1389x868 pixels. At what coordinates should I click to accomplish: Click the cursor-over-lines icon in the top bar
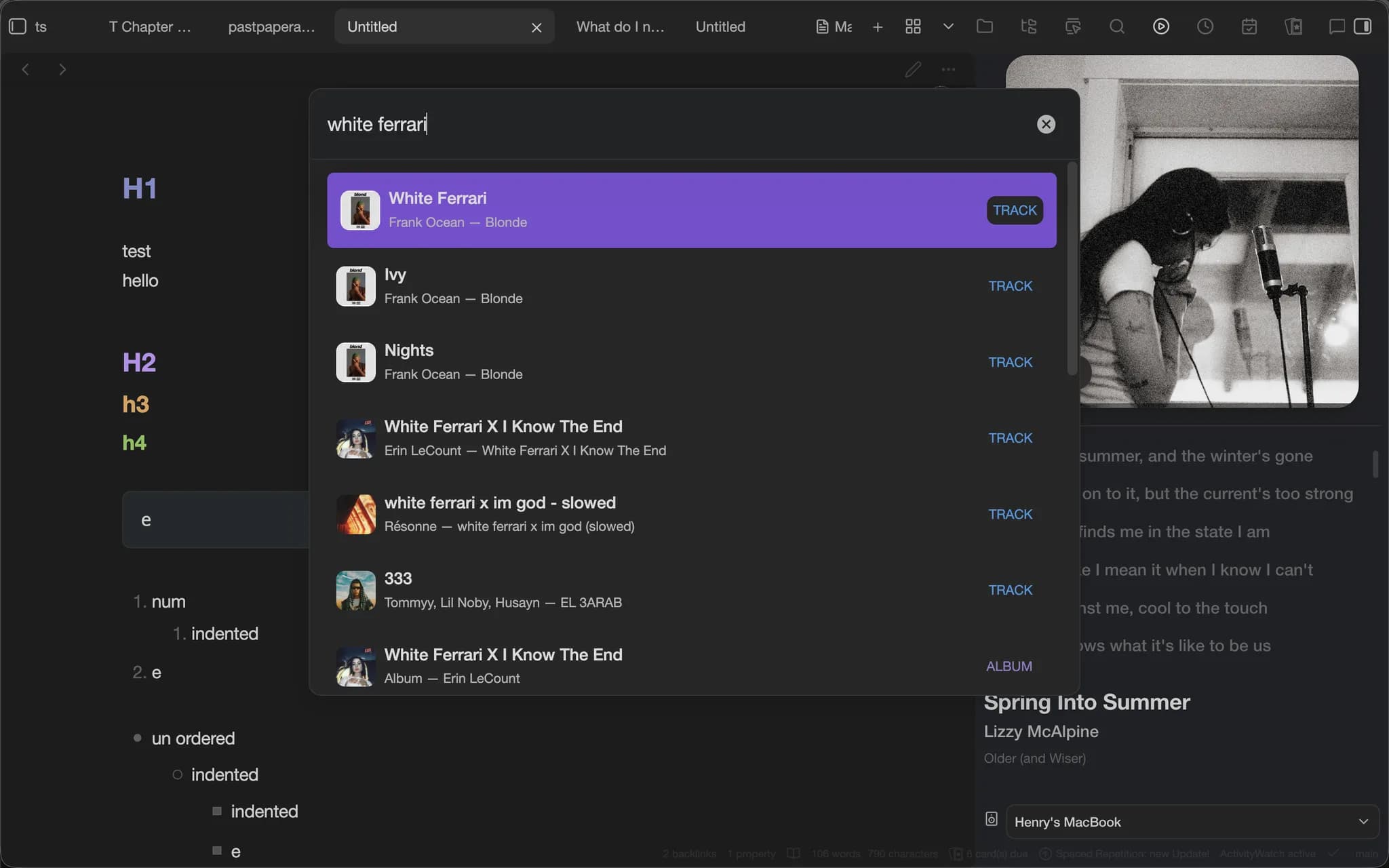1073,26
